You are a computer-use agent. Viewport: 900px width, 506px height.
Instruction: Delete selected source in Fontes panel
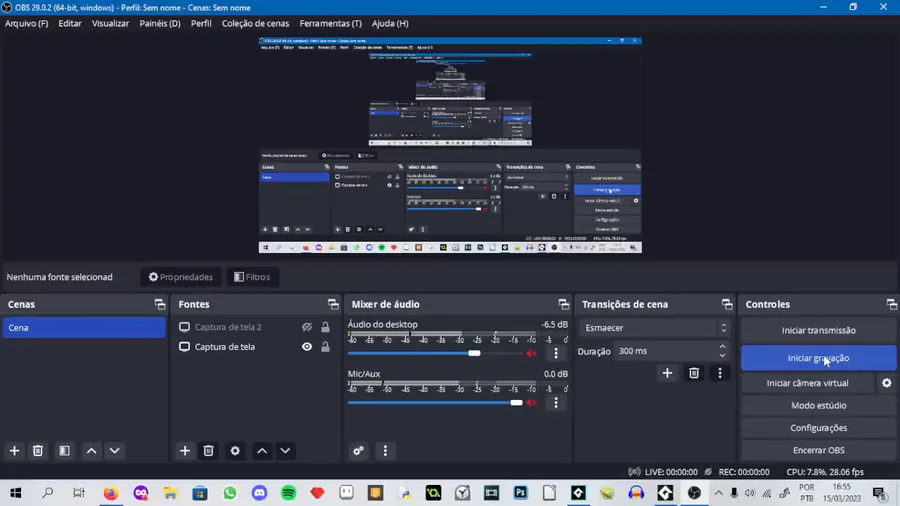click(x=208, y=451)
